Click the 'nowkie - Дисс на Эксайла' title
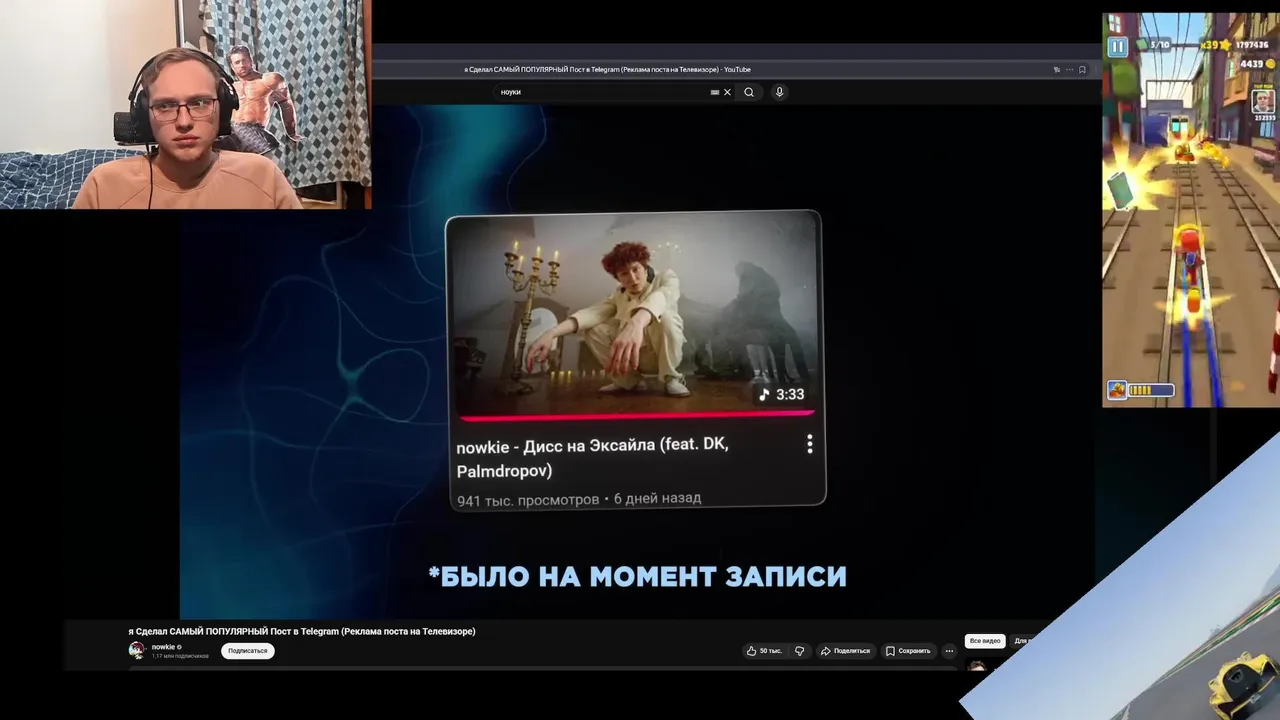This screenshot has width=1280, height=720. point(592,457)
